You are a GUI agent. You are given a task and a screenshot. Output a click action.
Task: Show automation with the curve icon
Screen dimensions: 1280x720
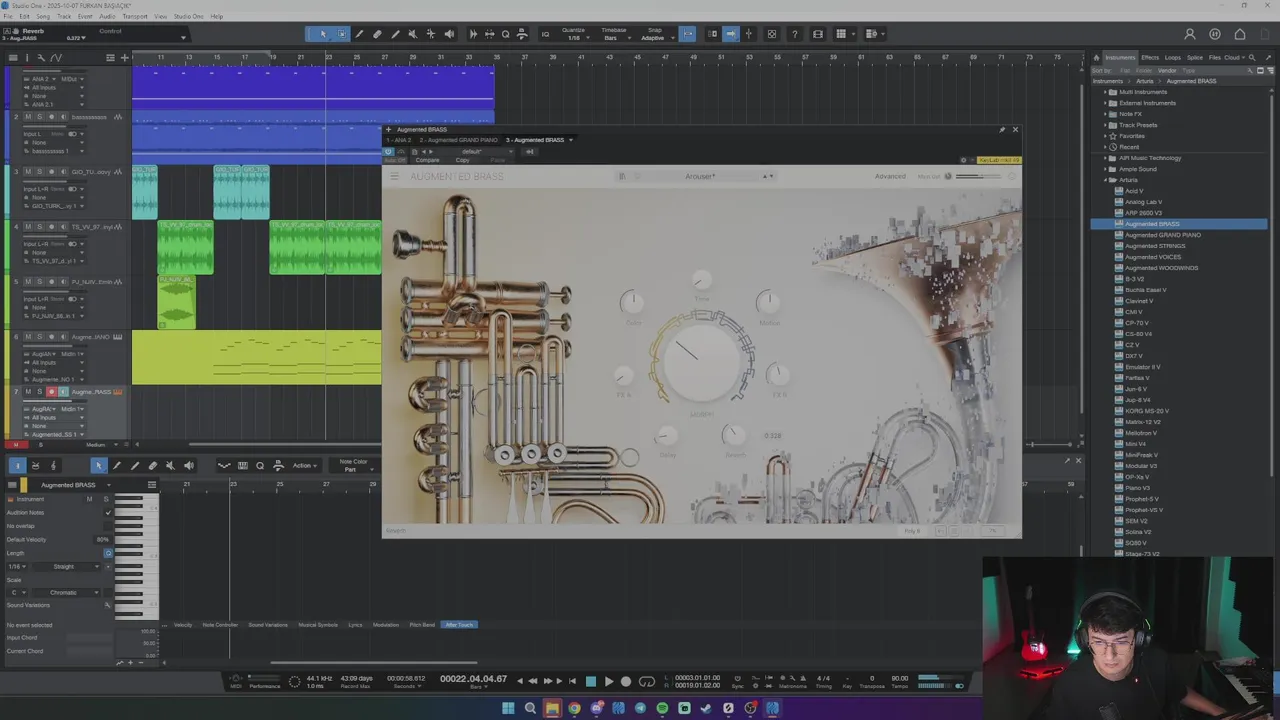click(56, 57)
